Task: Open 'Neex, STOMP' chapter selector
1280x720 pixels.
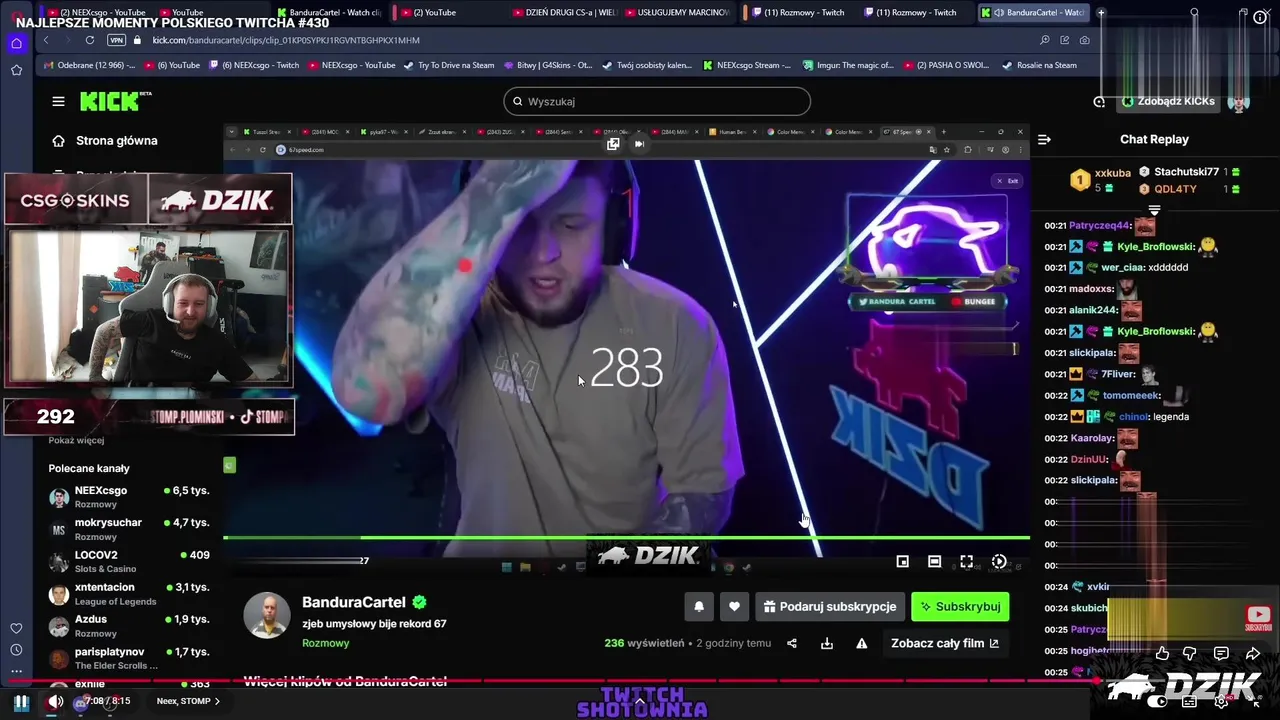Action: coord(188,701)
